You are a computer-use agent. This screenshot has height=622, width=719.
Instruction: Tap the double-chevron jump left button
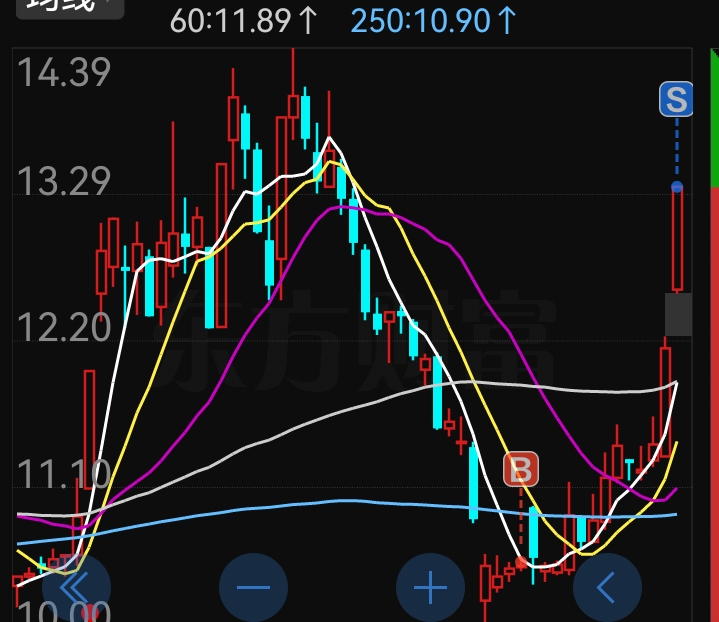pyautogui.click(x=77, y=587)
